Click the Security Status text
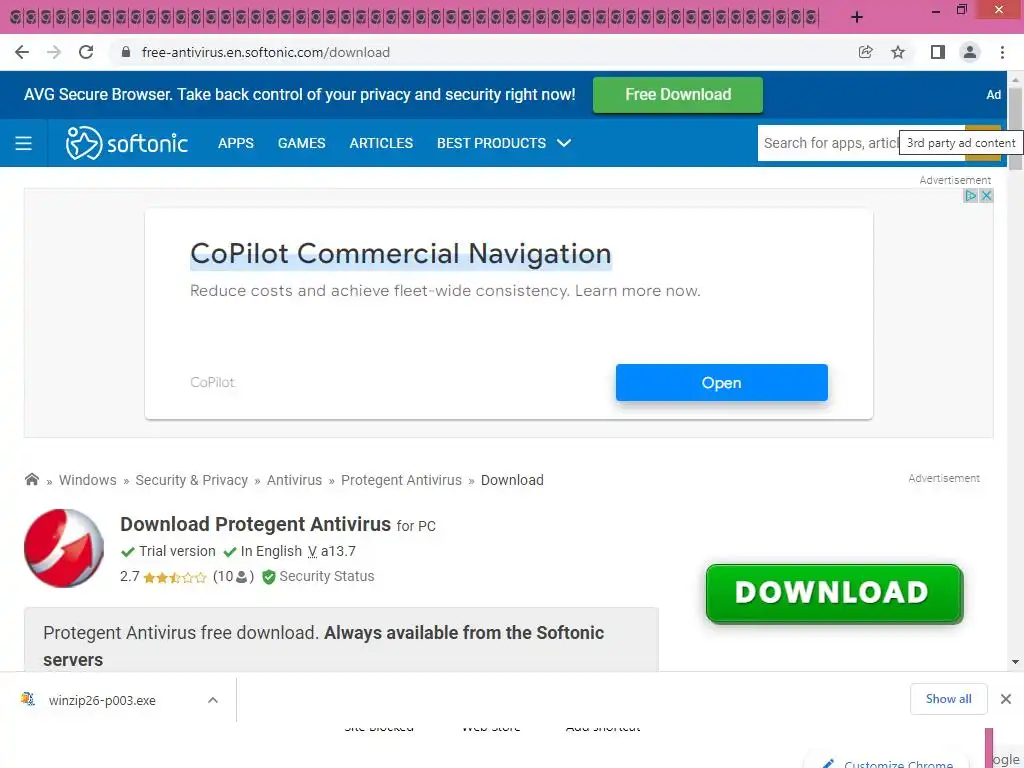The image size is (1024, 768). point(327,577)
